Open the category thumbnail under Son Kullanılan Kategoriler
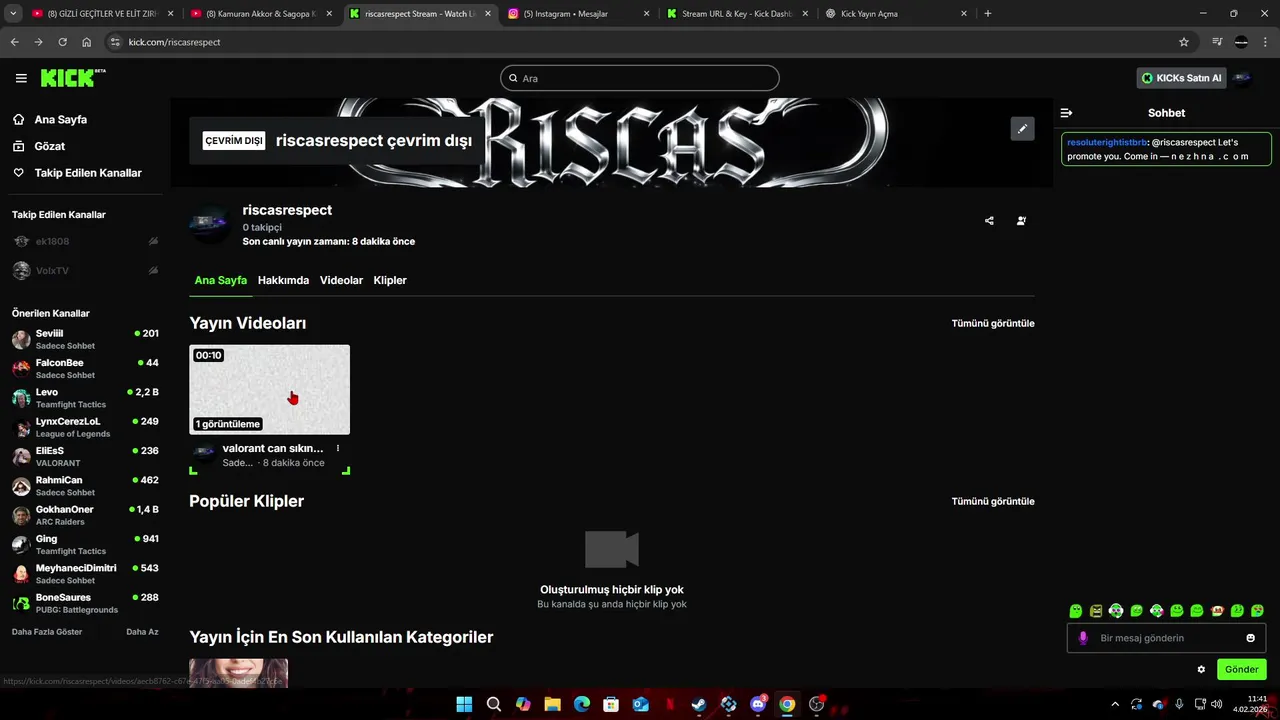The width and height of the screenshot is (1280, 720). (239, 673)
